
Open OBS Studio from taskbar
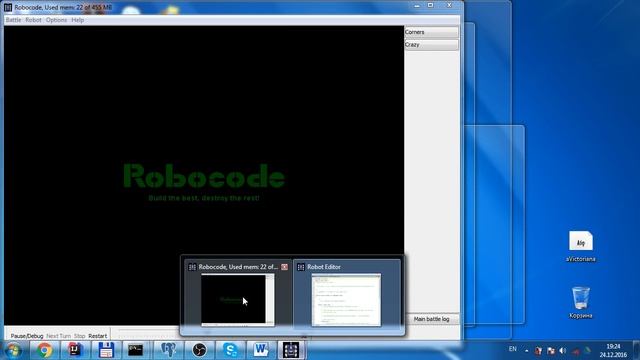tap(199, 350)
